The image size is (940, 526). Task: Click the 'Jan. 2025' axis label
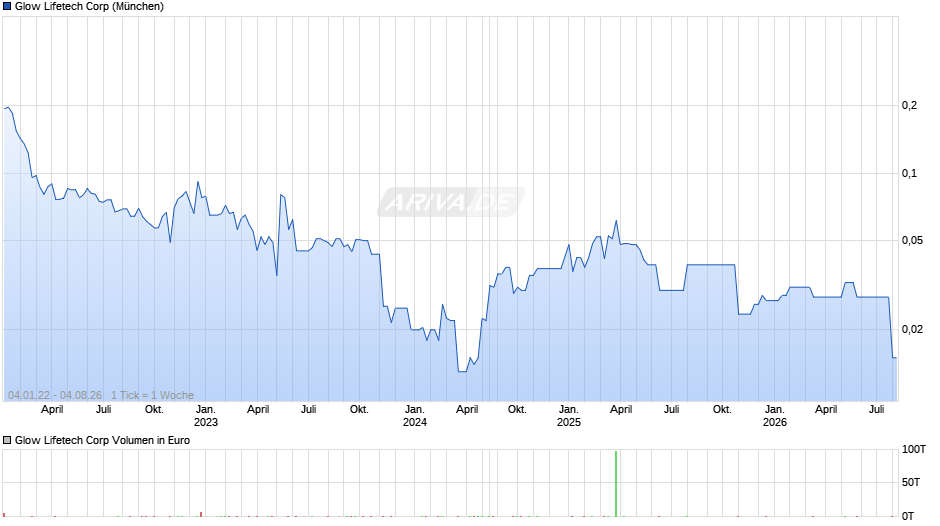pyautogui.click(x=569, y=416)
